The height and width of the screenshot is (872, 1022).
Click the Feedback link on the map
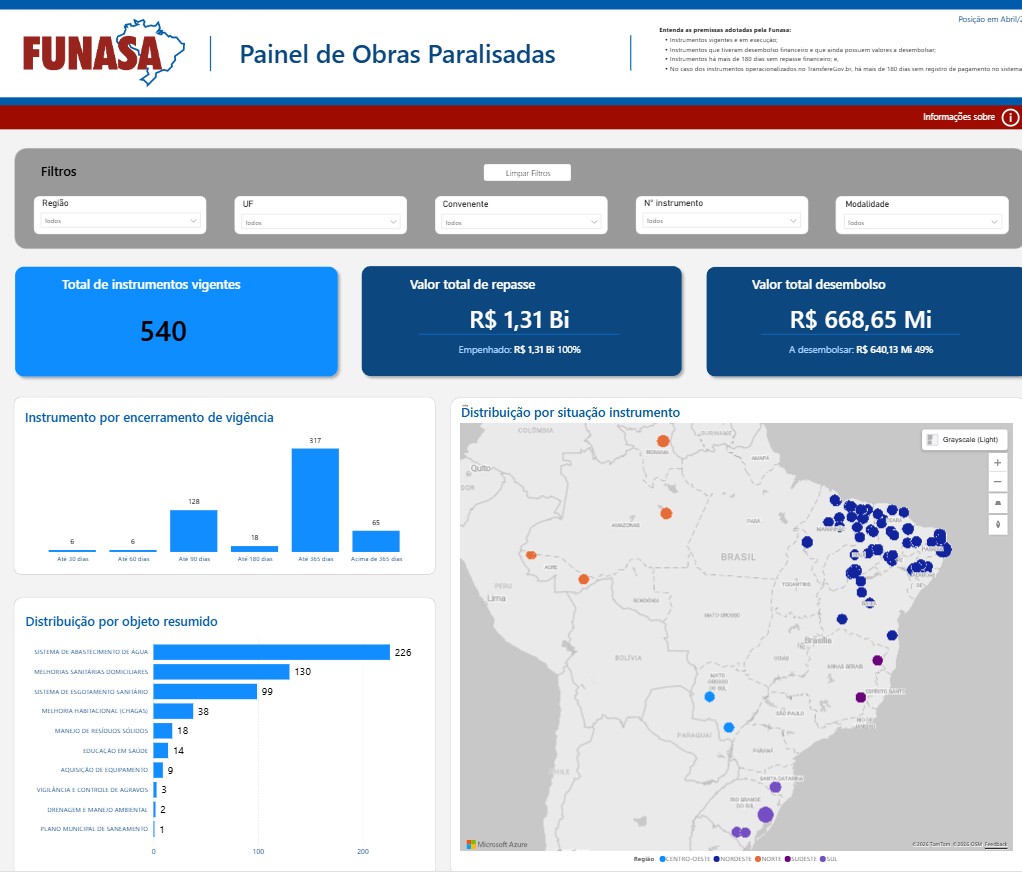pyautogui.click(x=995, y=845)
